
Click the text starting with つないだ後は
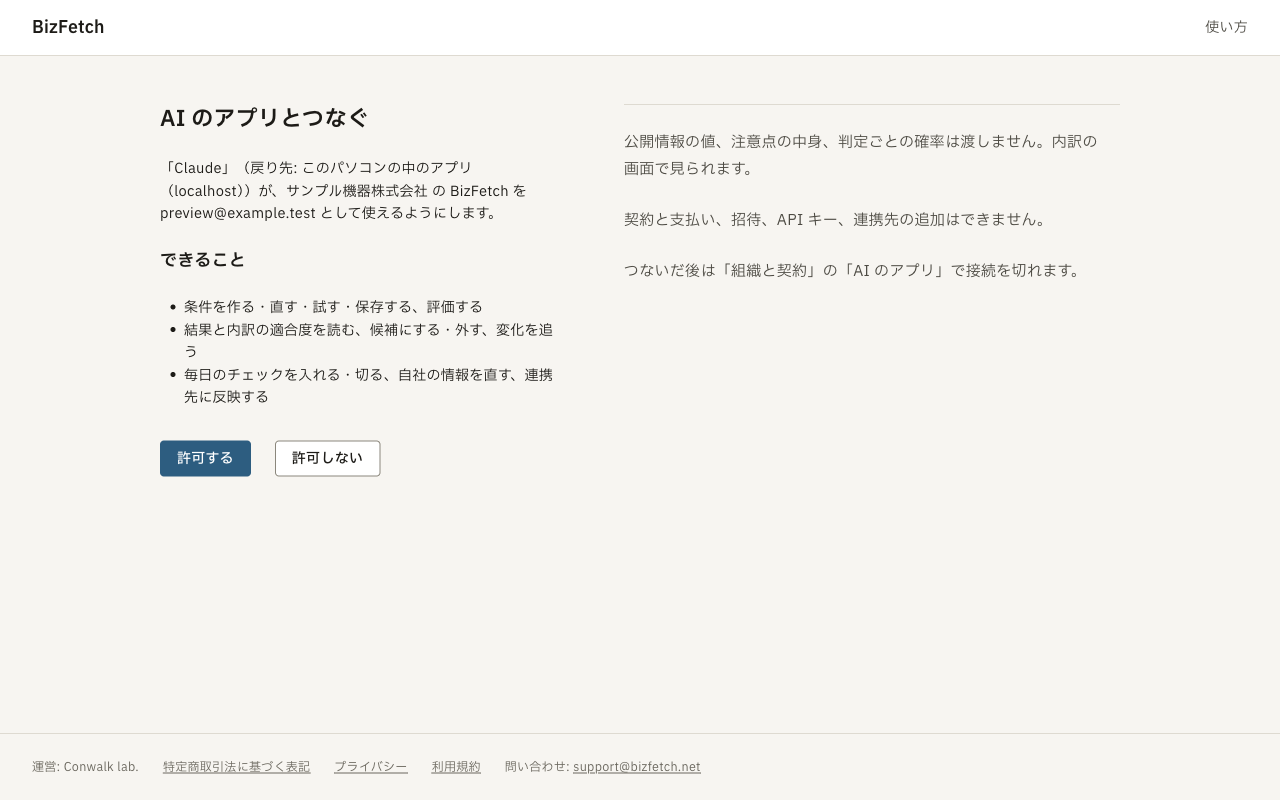click(x=855, y=270)
